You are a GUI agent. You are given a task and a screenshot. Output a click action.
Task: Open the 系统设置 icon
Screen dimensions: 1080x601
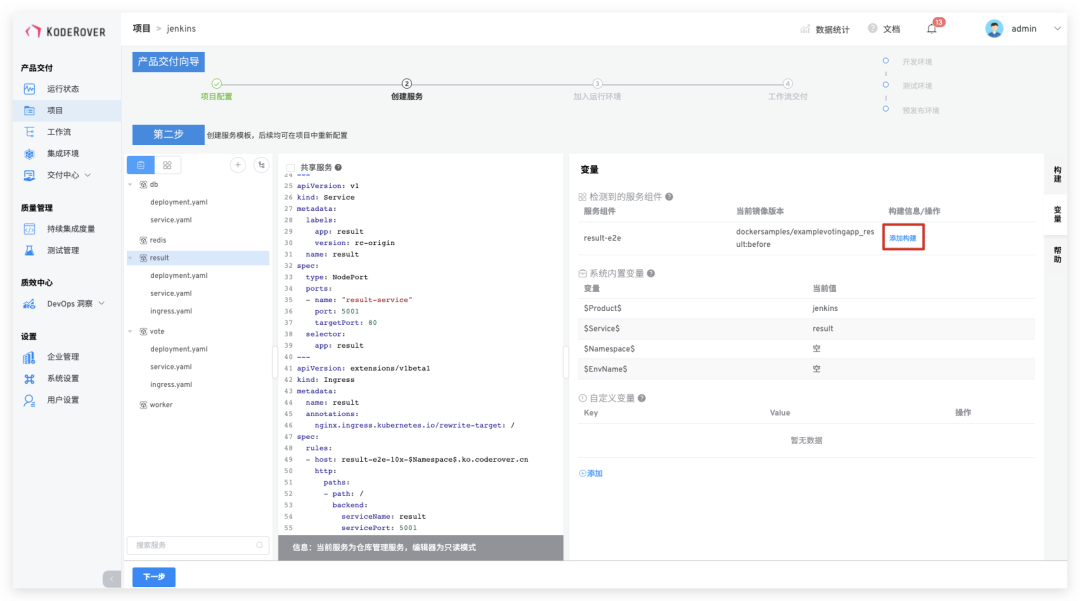(x=29, y=379)
